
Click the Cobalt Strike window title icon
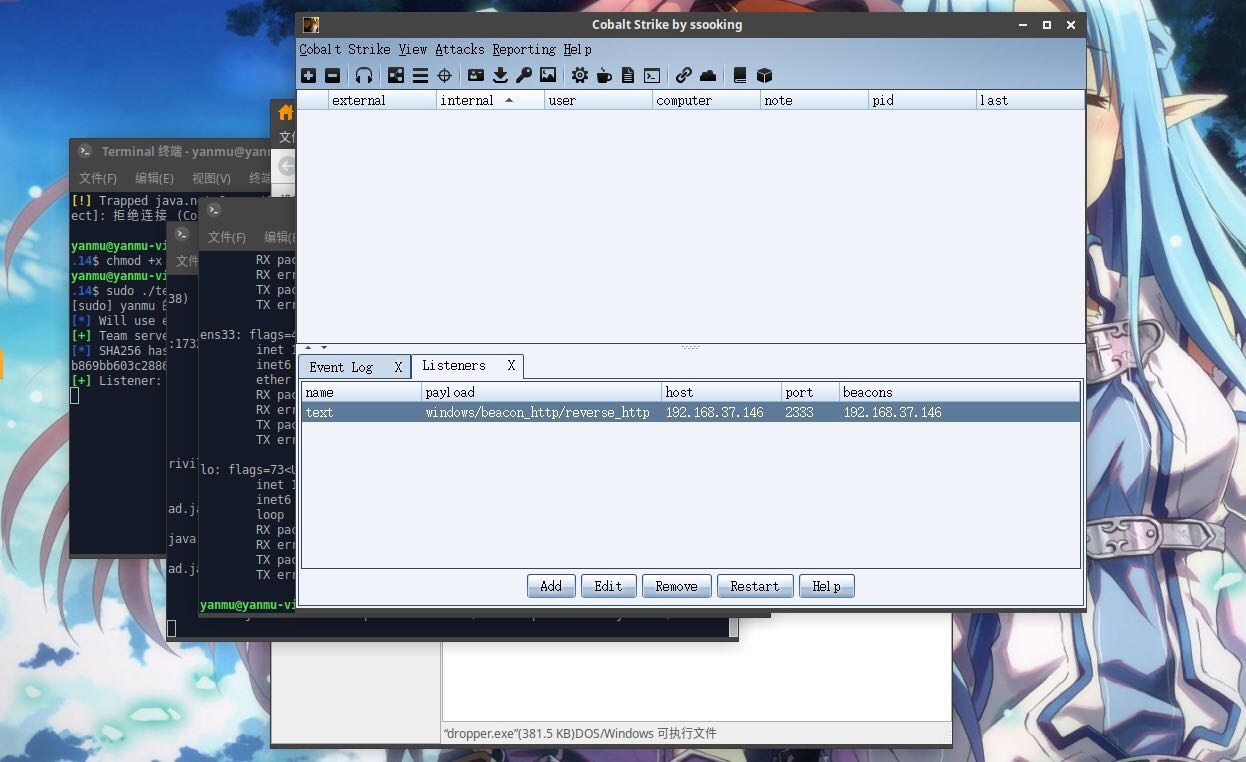311,25
